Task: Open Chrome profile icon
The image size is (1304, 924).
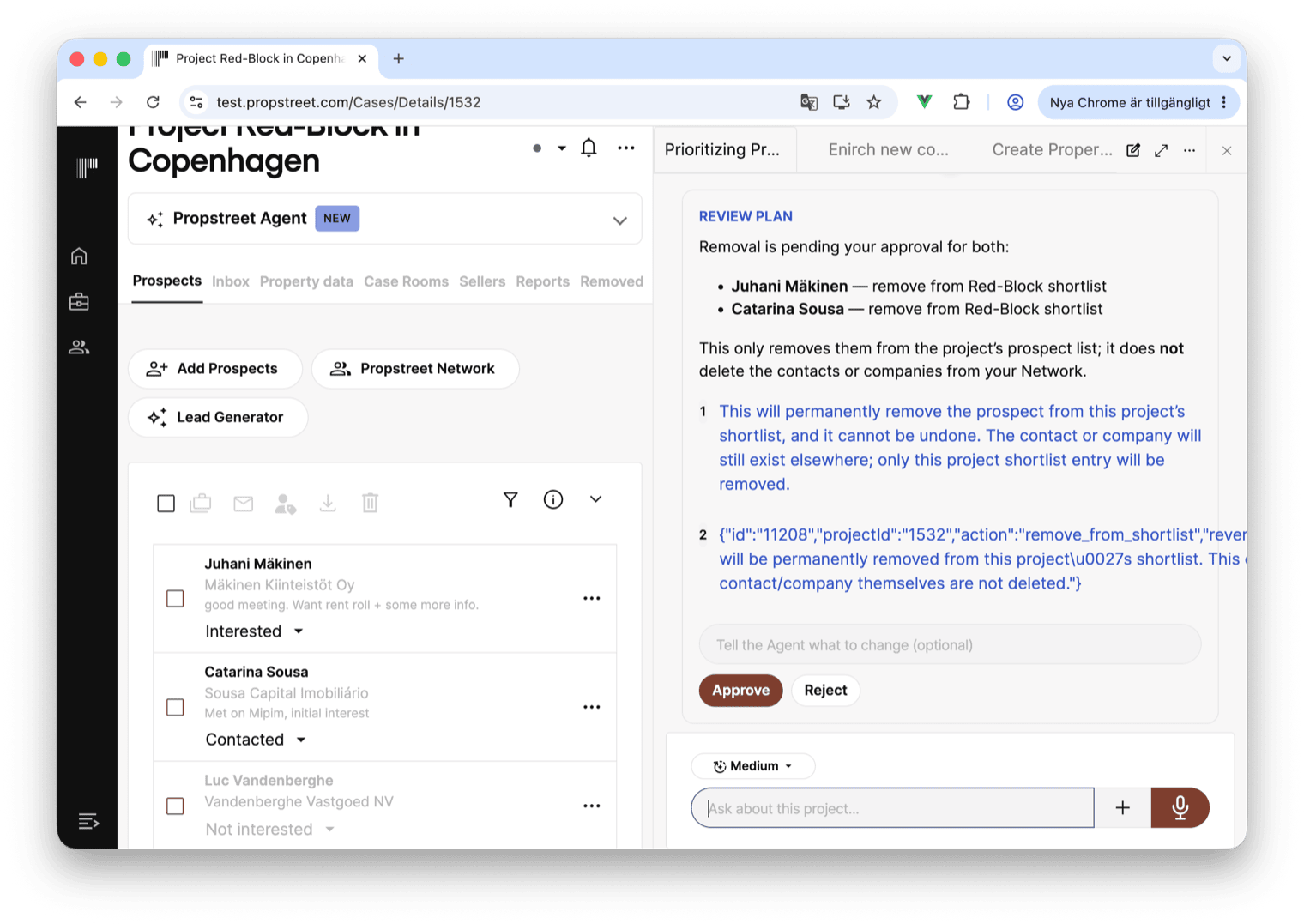Action: pos(1015,102)
